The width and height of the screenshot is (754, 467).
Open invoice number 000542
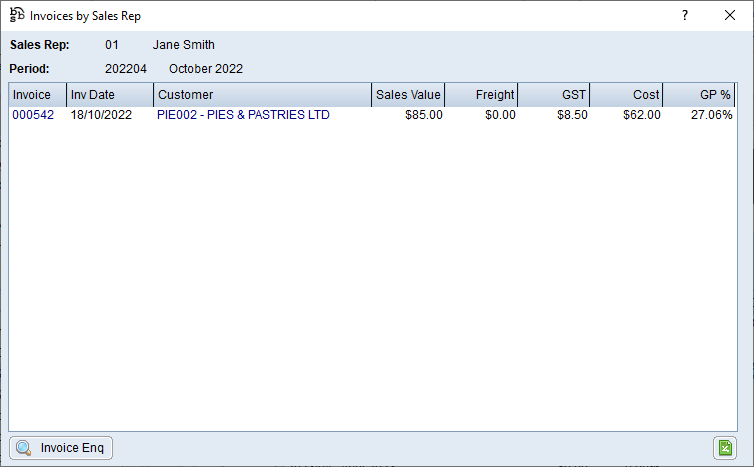(x=33, y=115)
